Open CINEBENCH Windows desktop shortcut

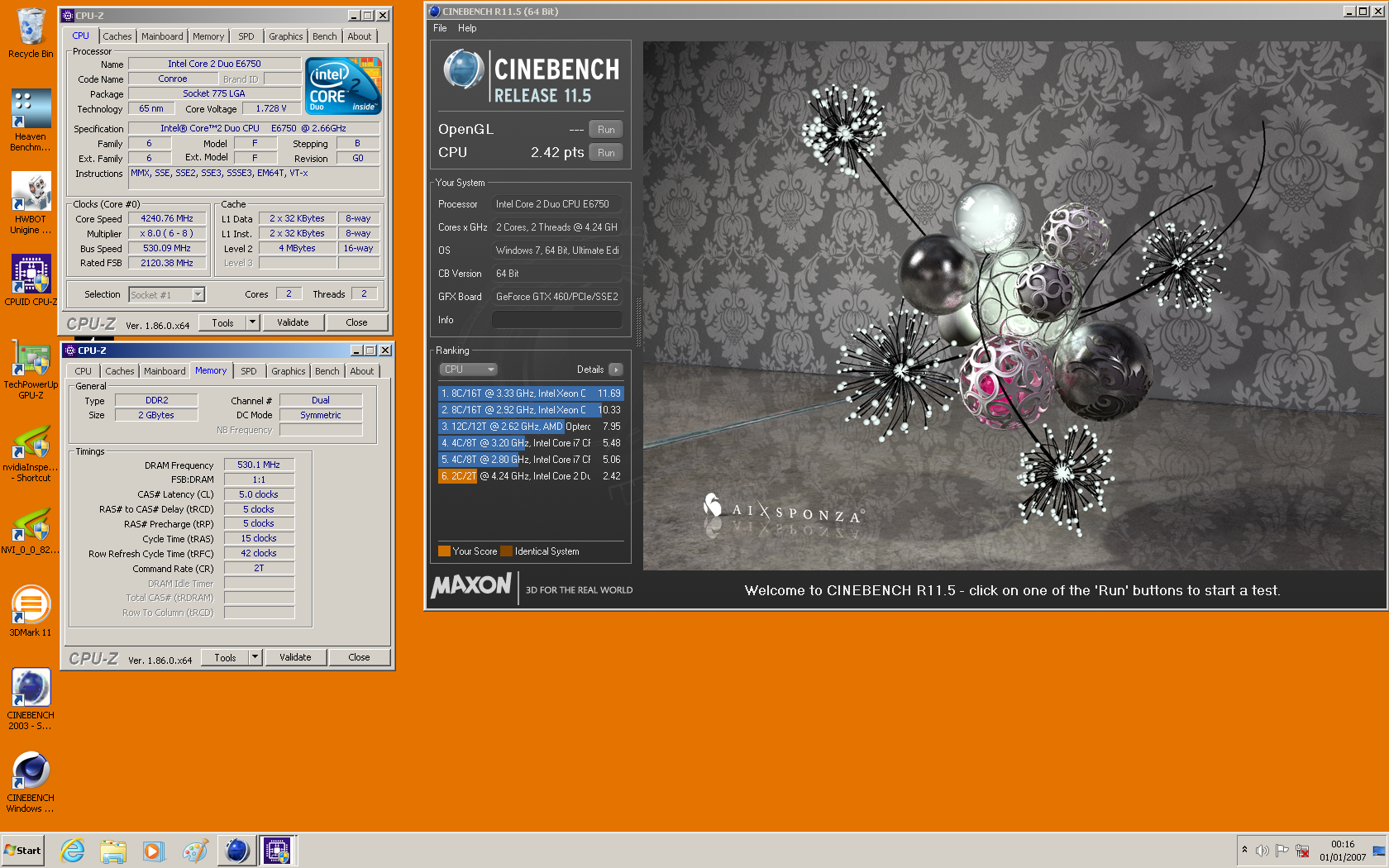[31, 781]
